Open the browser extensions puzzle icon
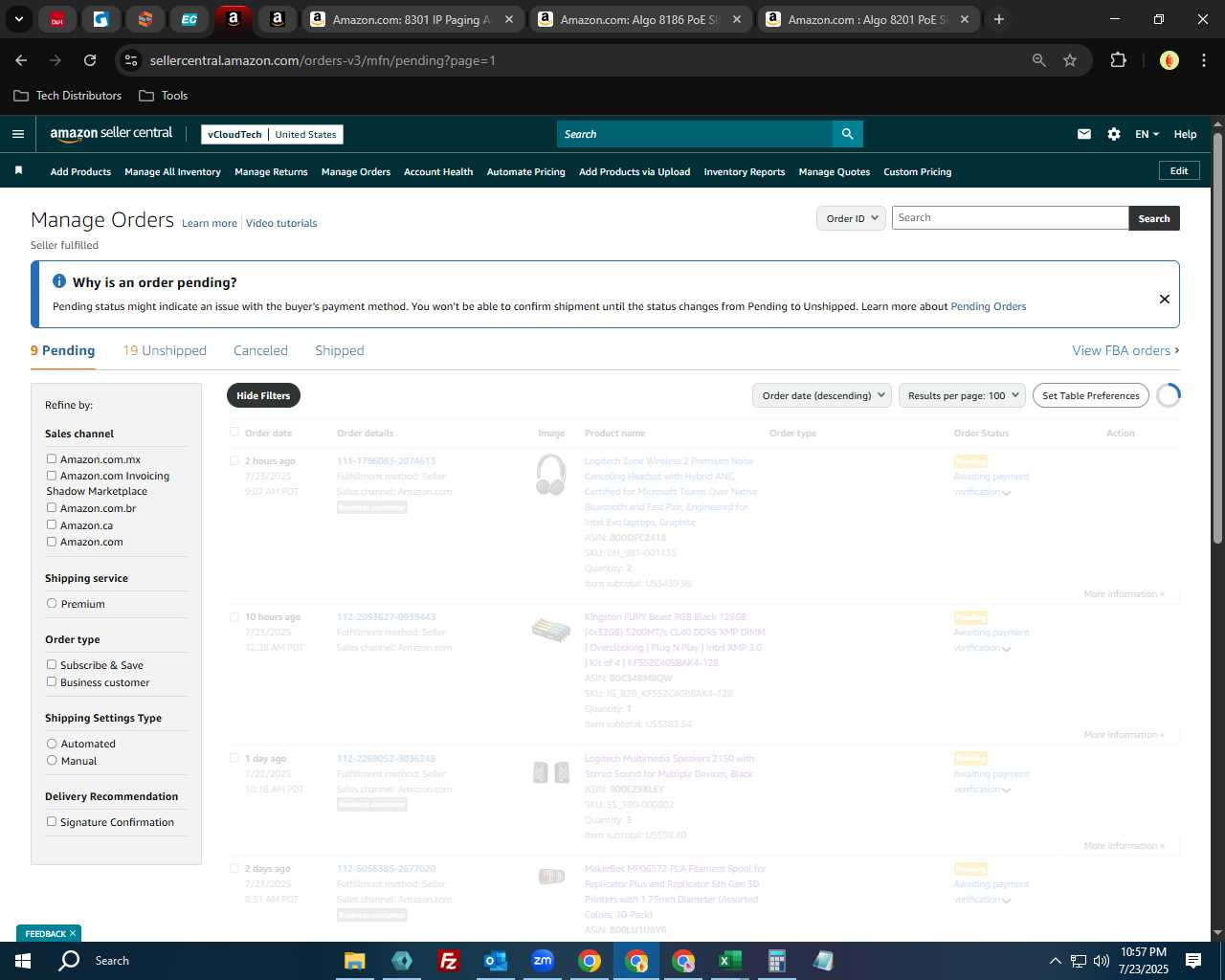This screenshot has height=980, width=1225. (1118, 60)
